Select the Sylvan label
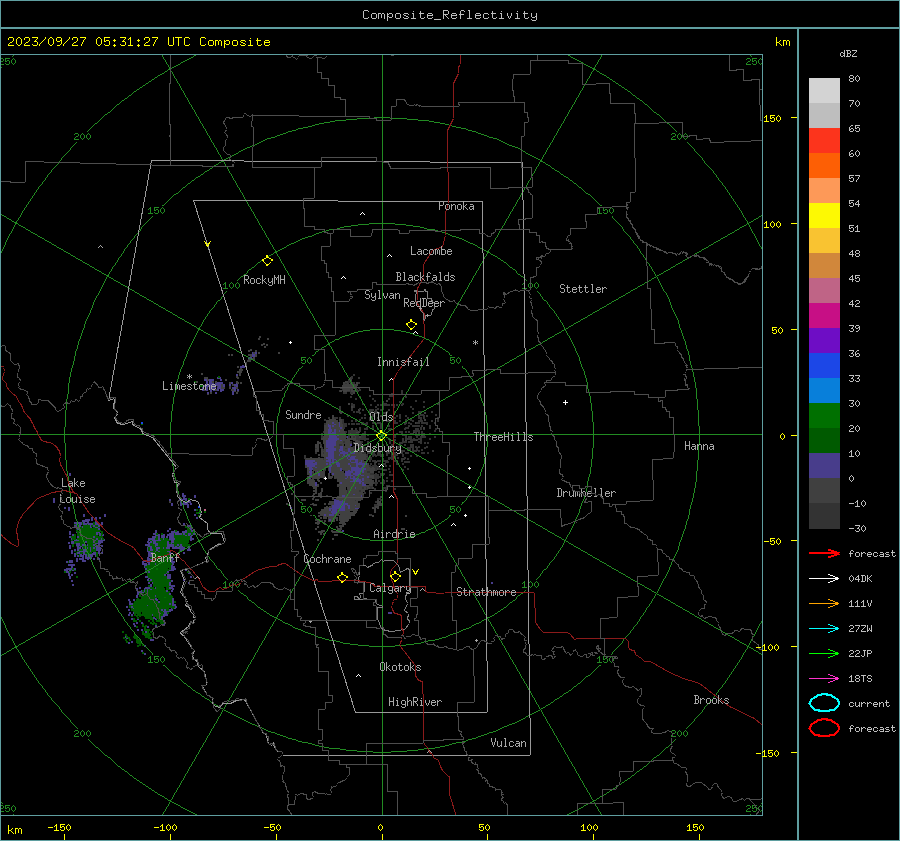The image size is (900, 841). [x=382, y=295]
